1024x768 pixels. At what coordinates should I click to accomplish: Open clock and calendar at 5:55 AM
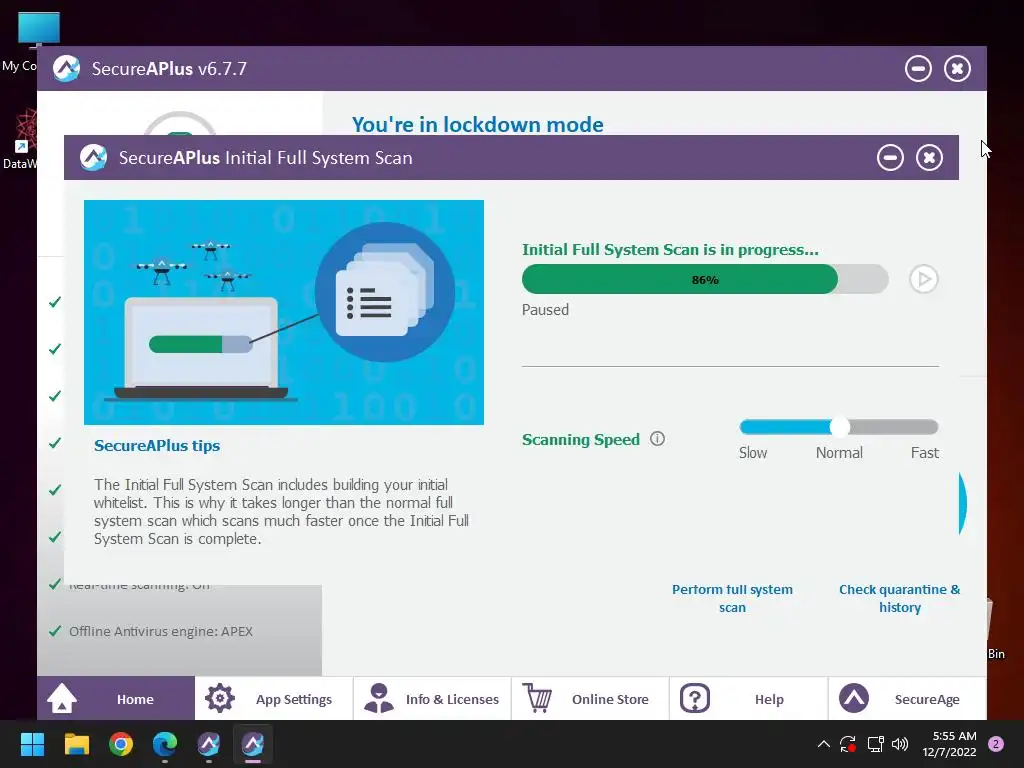coord(949,744)
